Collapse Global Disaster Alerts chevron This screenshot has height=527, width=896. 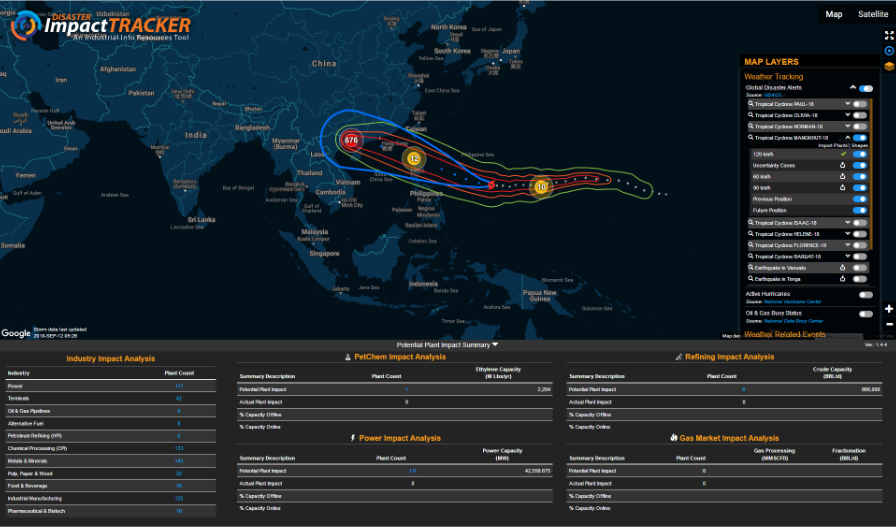click(x=853, y=87)
